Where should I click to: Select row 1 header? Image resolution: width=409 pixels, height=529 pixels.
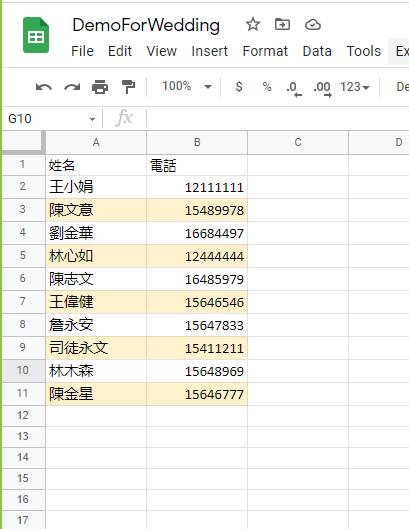click(x=24, y=165)
